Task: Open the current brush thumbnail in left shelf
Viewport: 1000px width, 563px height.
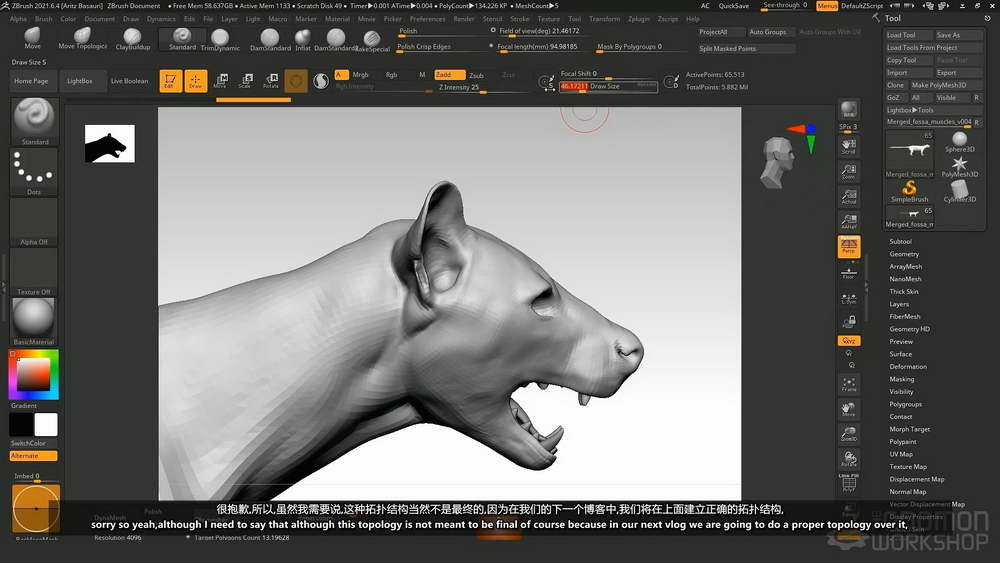Action: click(34, 121)
